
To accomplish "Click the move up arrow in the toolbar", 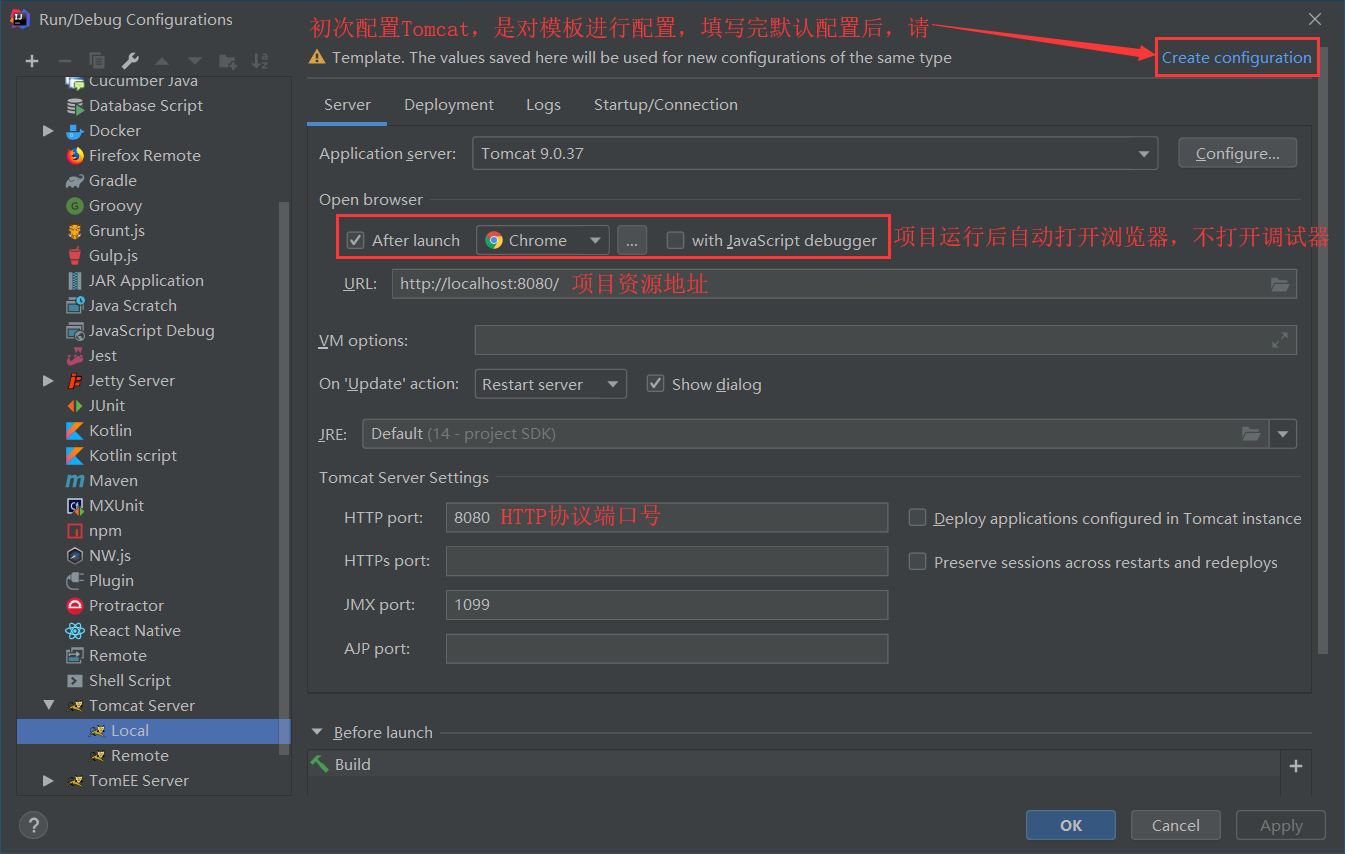I will 162,61.
